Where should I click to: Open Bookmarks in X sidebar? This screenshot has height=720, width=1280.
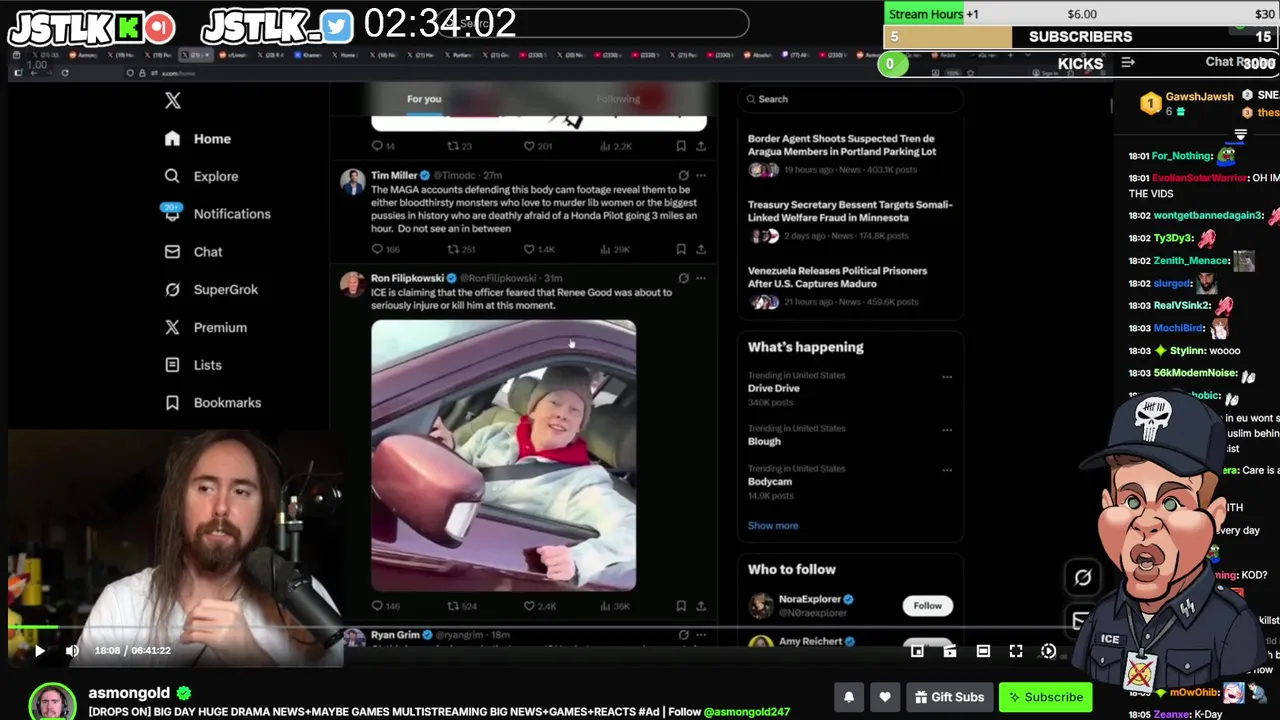[x=213, y=403]
